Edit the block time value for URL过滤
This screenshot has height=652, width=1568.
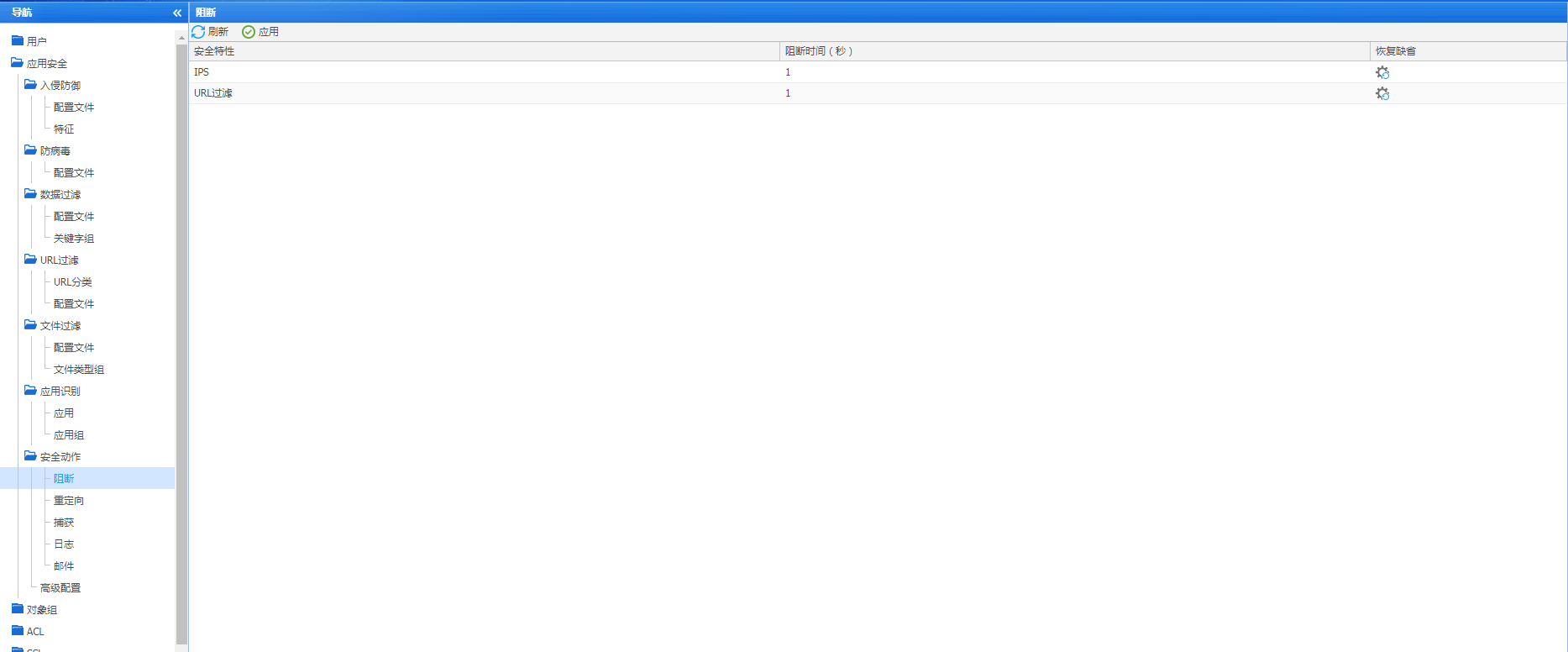point(788,93)
